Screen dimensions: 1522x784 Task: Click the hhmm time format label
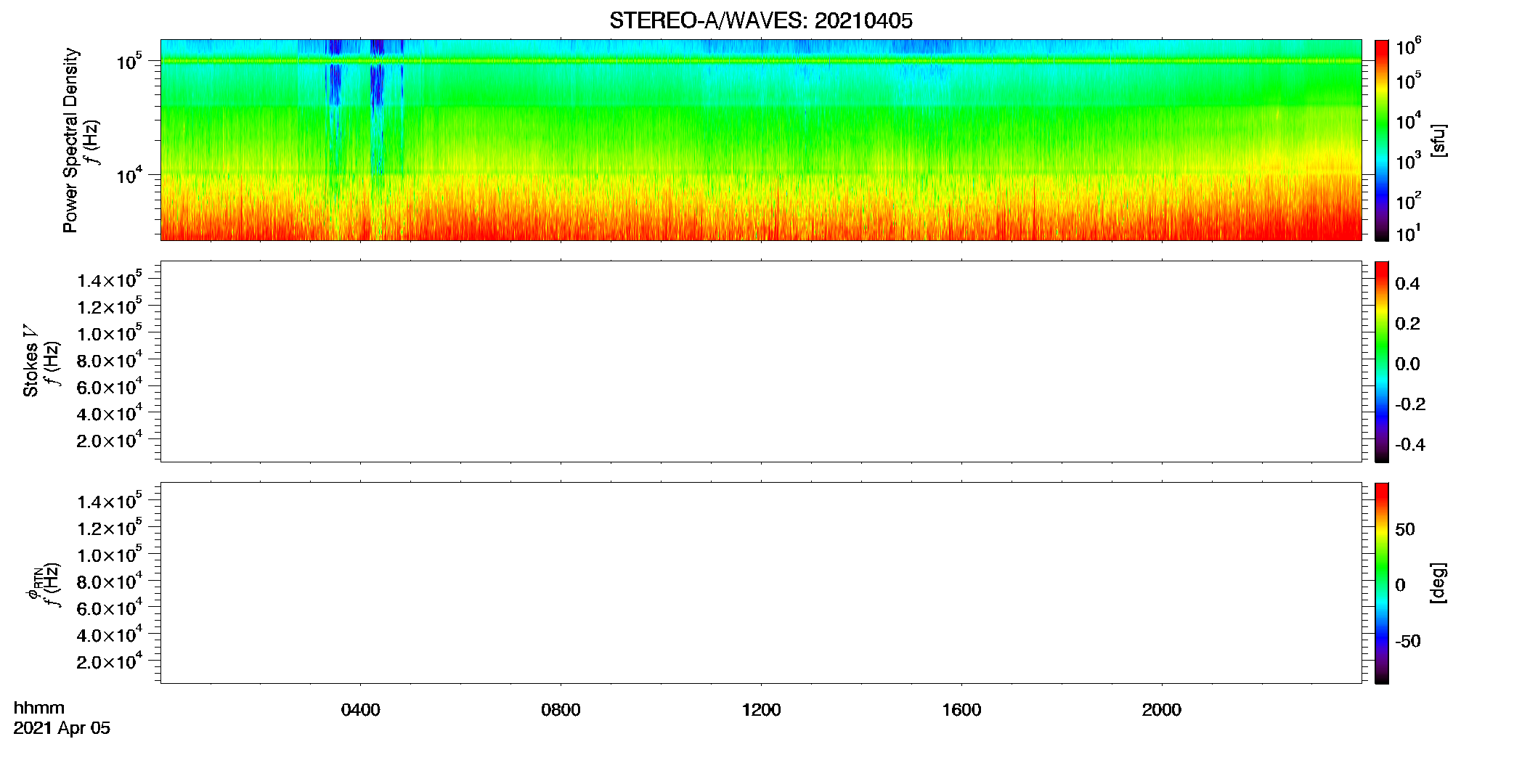[39, 708]
